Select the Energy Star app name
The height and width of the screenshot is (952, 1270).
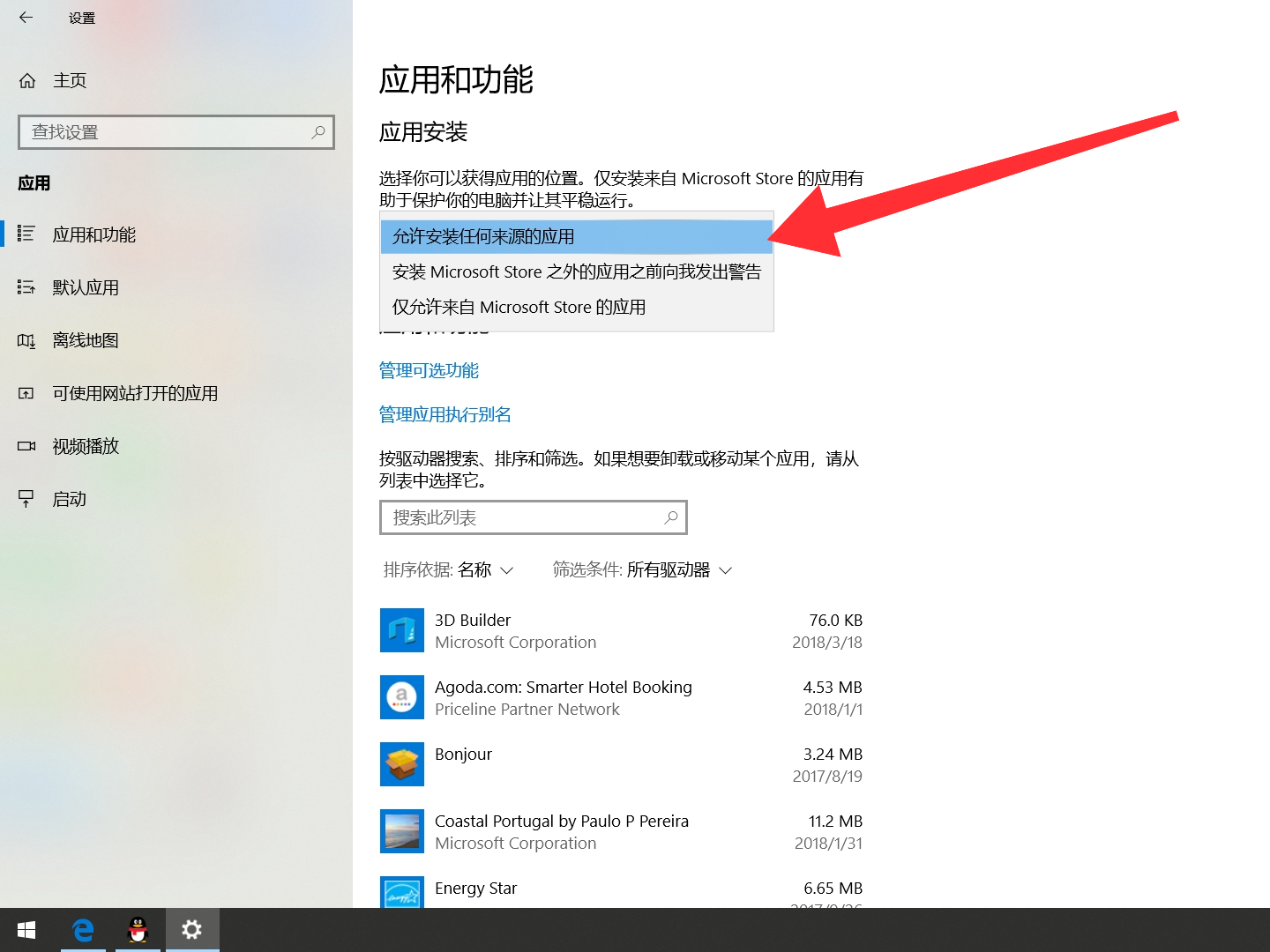[476, 888]
